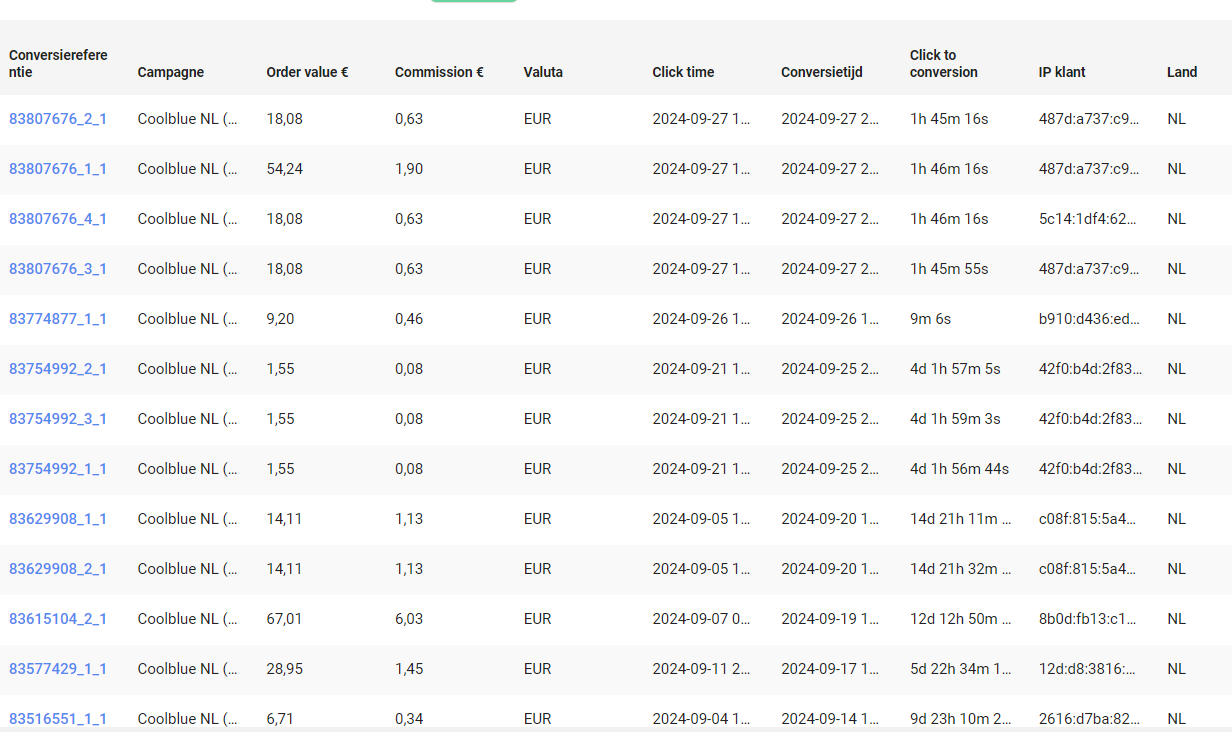Select IP klant 5c14:1df4:62… cell
Image resolution: width=1232 pixels, height=732 pixels.
pos(1088,219)
